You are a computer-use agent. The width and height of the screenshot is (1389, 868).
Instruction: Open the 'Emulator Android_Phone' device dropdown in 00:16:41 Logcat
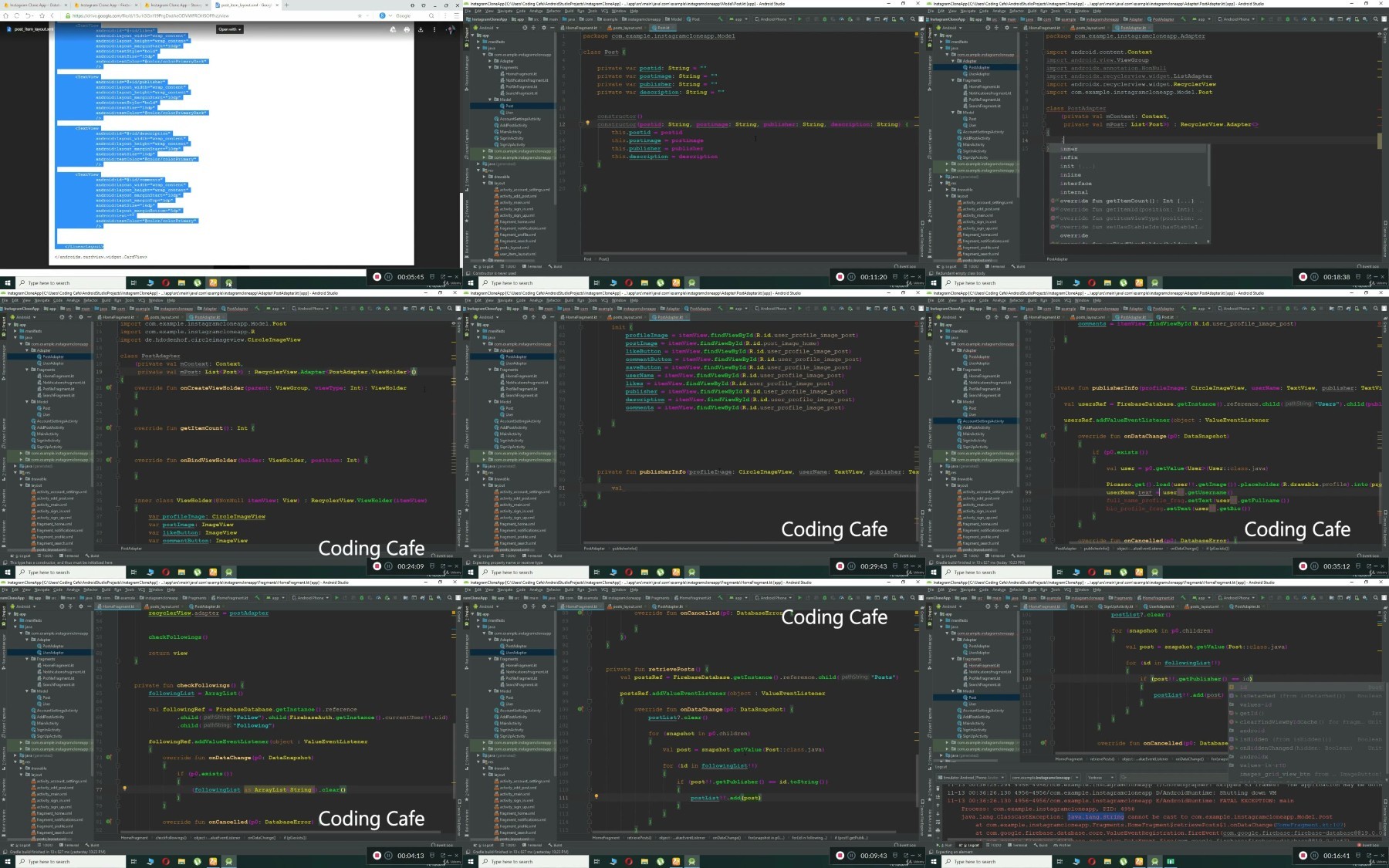pos(970,778)
